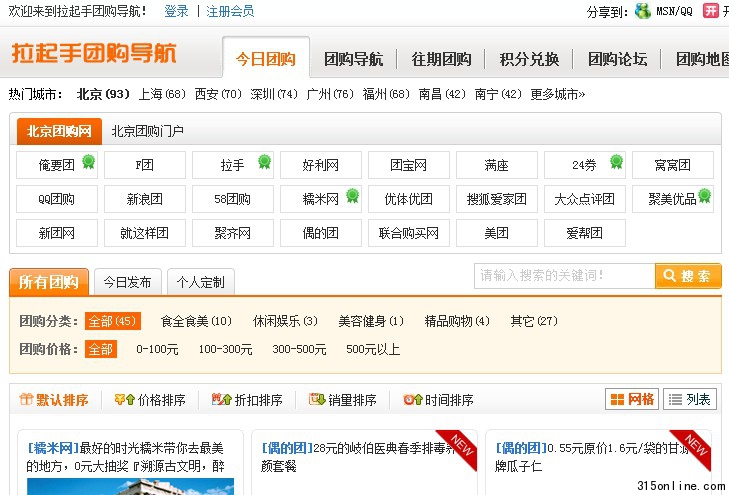Image resolution: width=729 pixels, height=495 pixels.
Task: Click the 糯米网 deal thumbnail image
Action: click(x=130, y=487)
